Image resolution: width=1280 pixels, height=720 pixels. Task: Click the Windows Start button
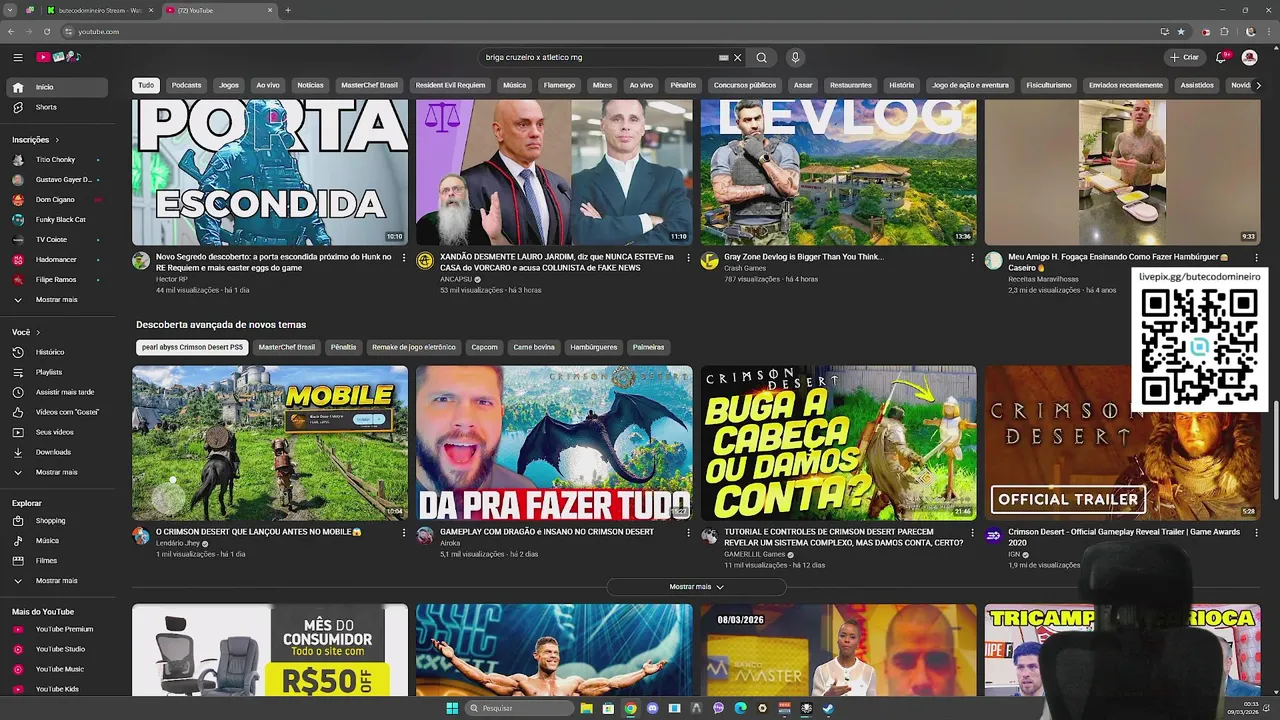452,708
